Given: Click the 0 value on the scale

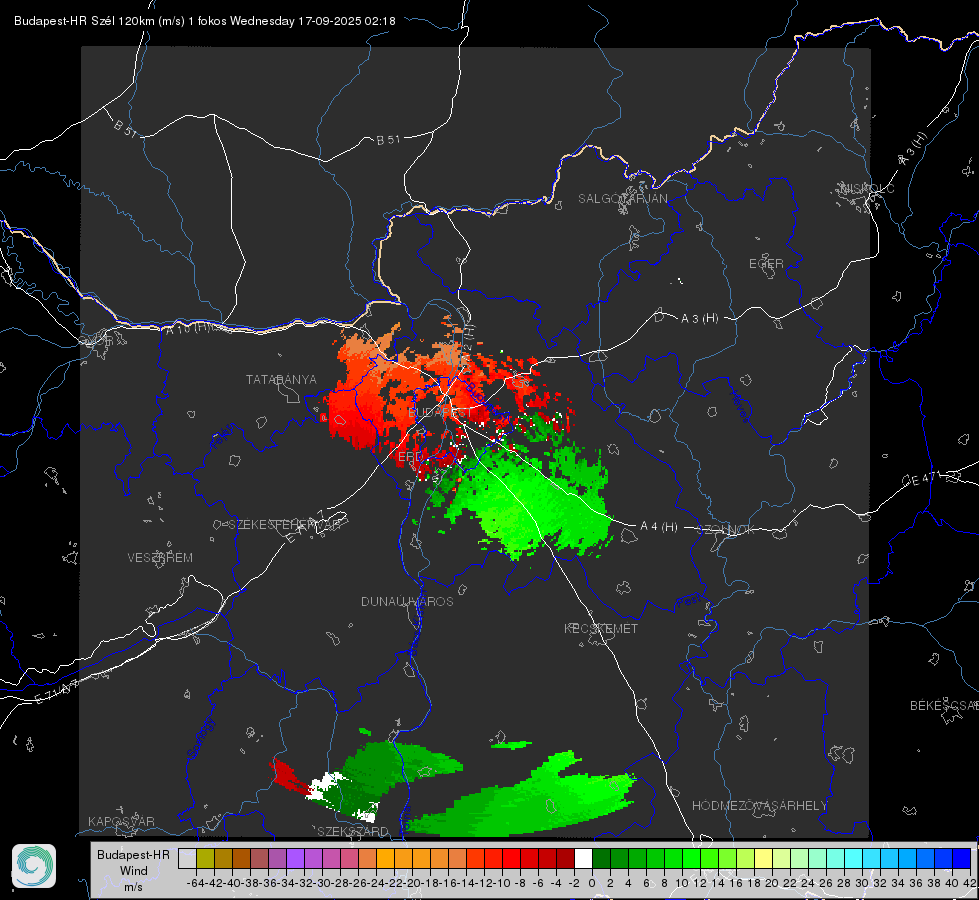Looking at the screenshot, I should (592, 883).
